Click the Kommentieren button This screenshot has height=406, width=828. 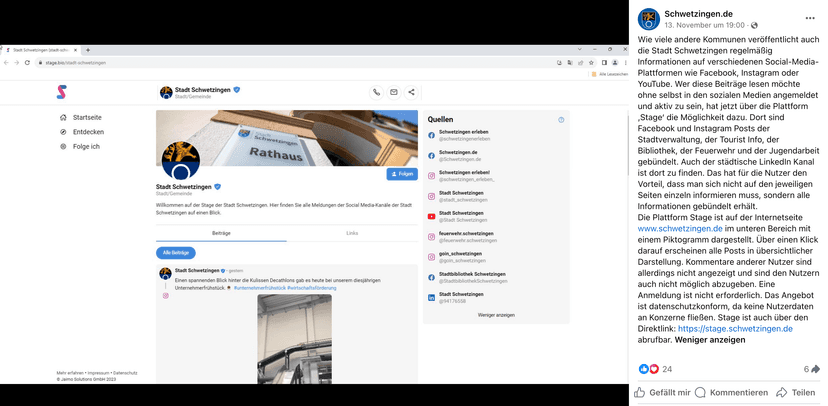pos(732,392)
